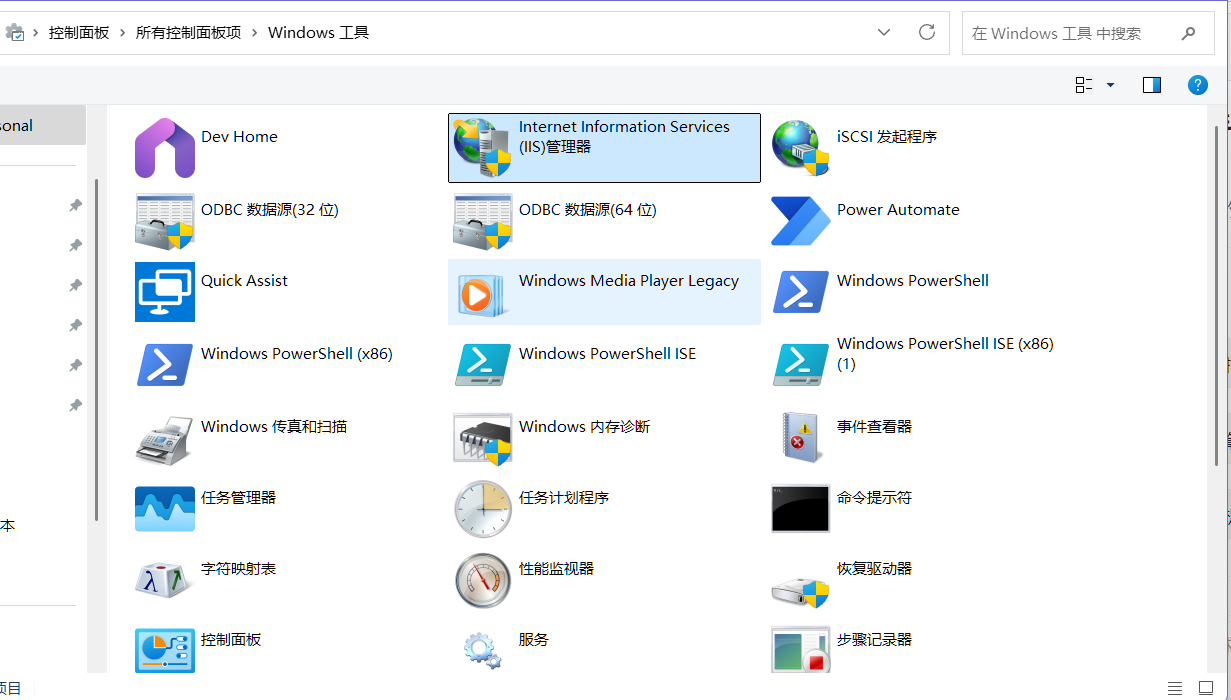Launch the iSCSI 发起程序 icon
This screenshot has width=1231, height=700.
pyautogui.click(x=801, y=148)
